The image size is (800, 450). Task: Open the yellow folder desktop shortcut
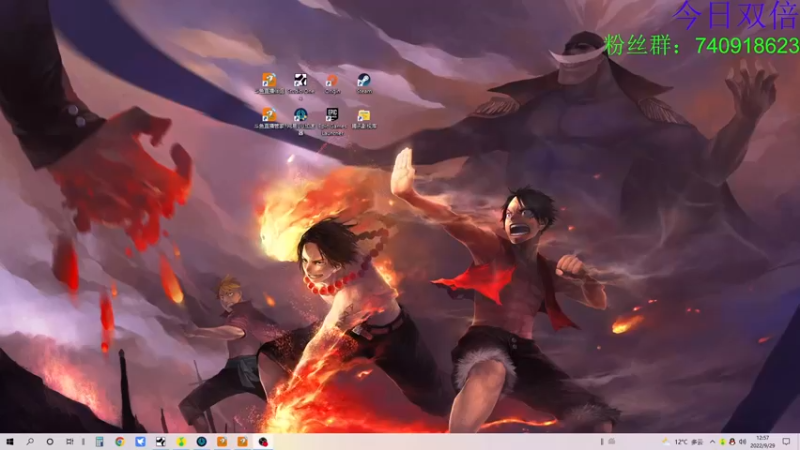(x=364, y=119)
